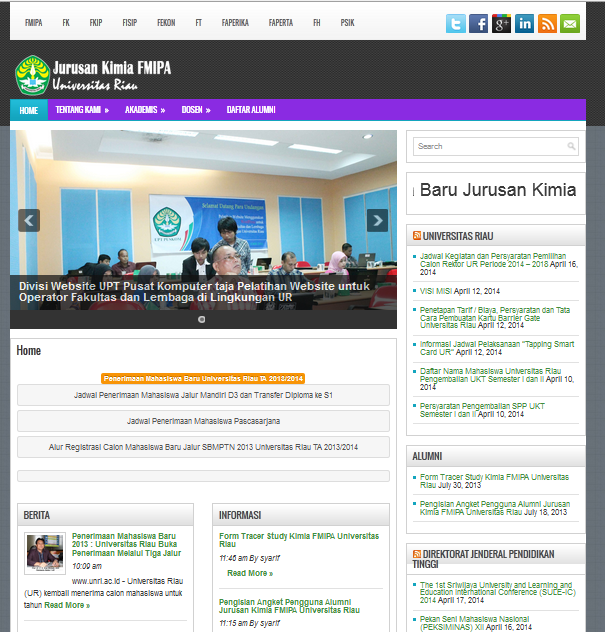Open the FK faculty link
Viewport: 605px width, 632px height.
pos(66,23)
